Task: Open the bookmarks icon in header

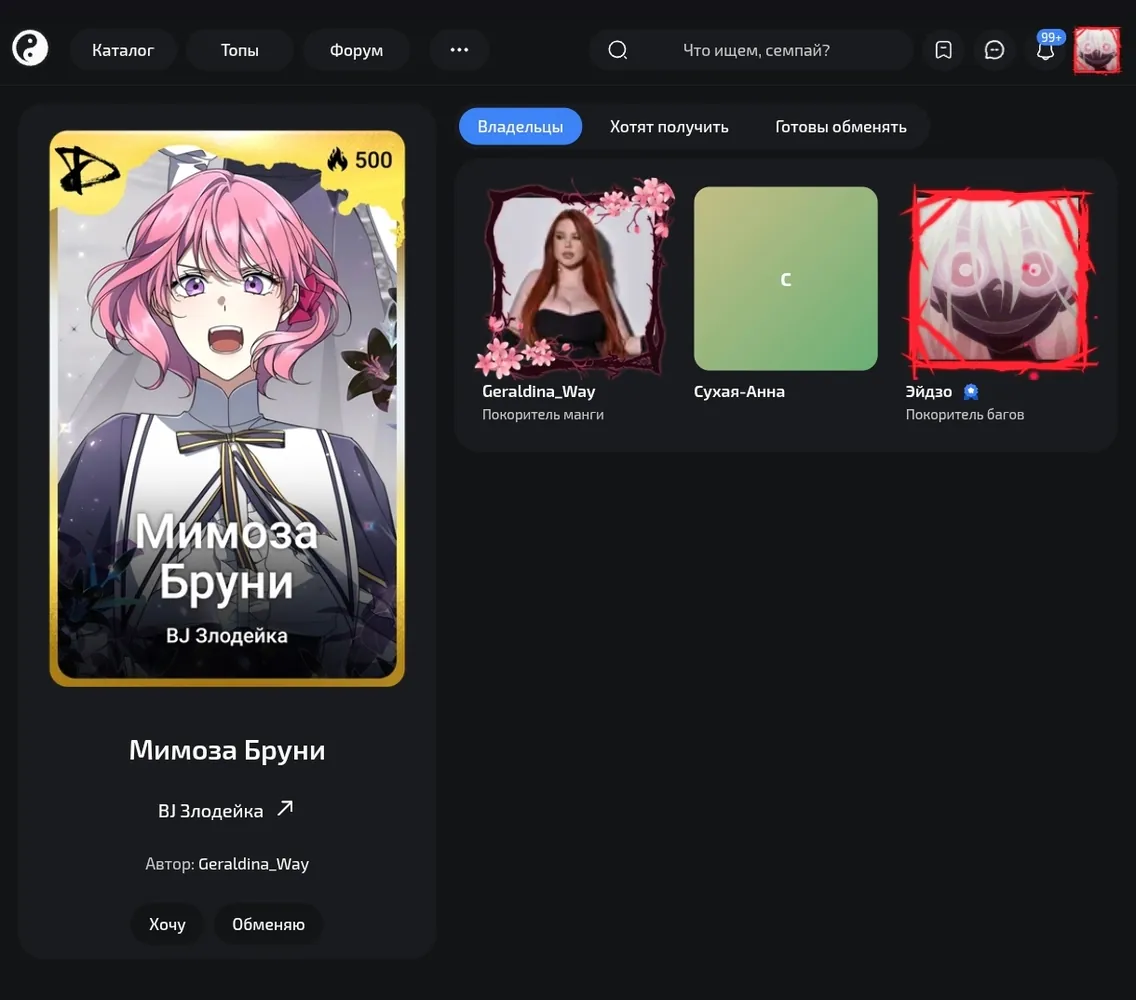Action: pos(943,50)
